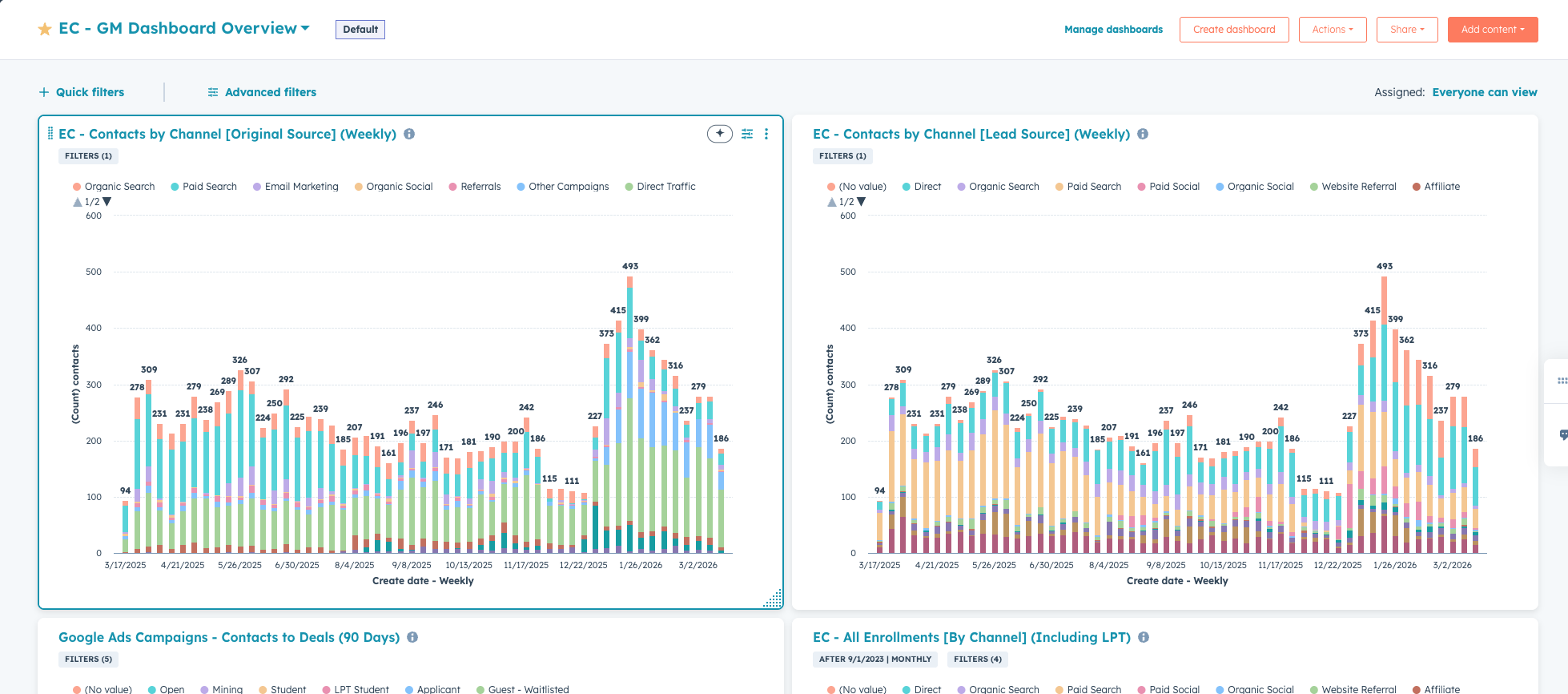Toggle Organic Search series in Original Source legend
1568x694 pixels.
point(114,187)
